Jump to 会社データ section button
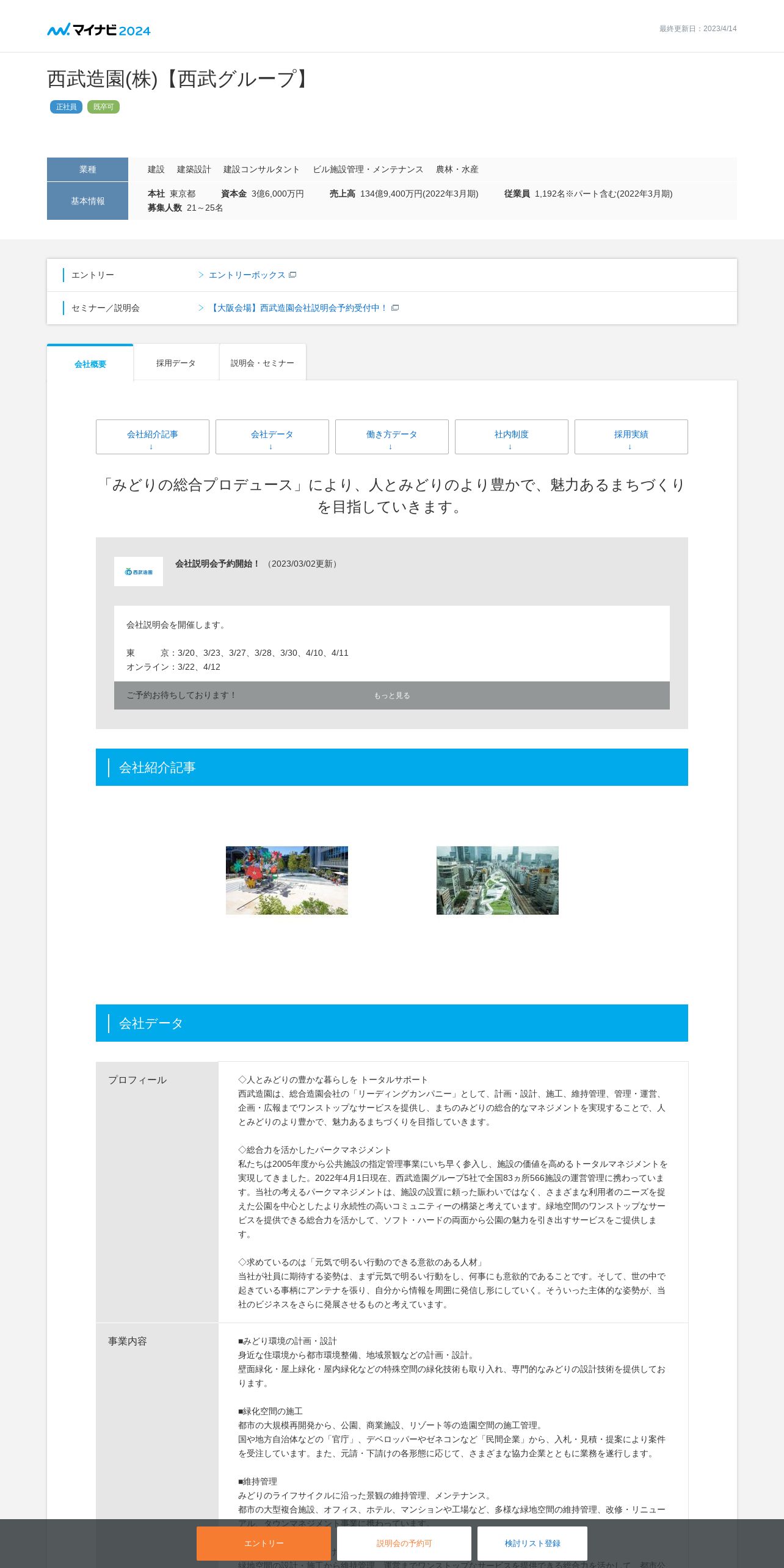The image size is (784, 1568). (272, 437)
